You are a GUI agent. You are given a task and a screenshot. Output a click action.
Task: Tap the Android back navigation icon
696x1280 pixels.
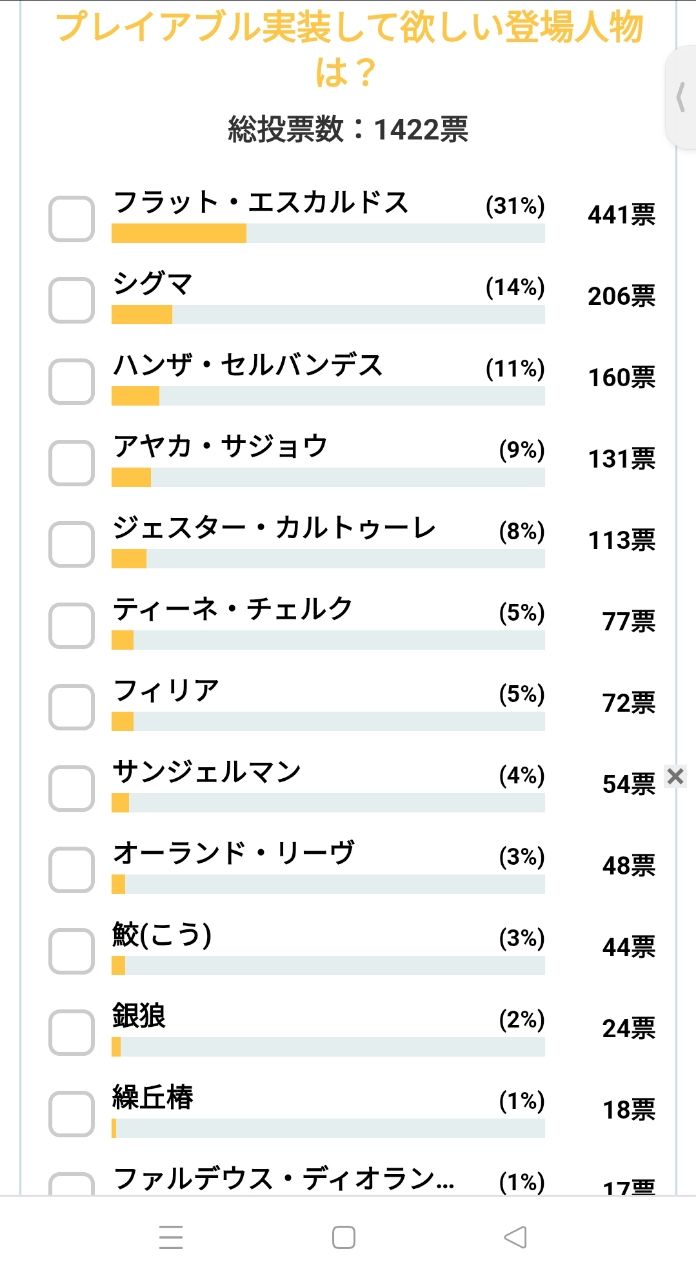click(515, 1238)
